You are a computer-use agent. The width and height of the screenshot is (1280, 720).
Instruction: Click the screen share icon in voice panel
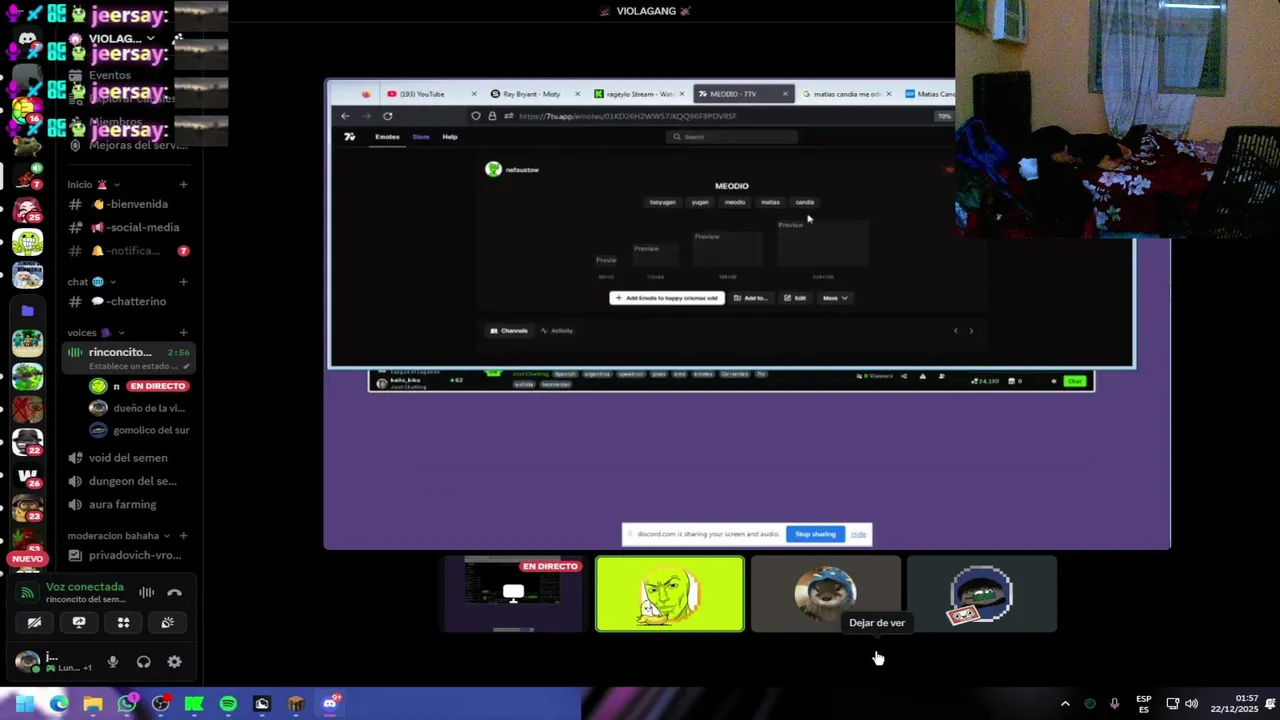click(x=79, y=622)
